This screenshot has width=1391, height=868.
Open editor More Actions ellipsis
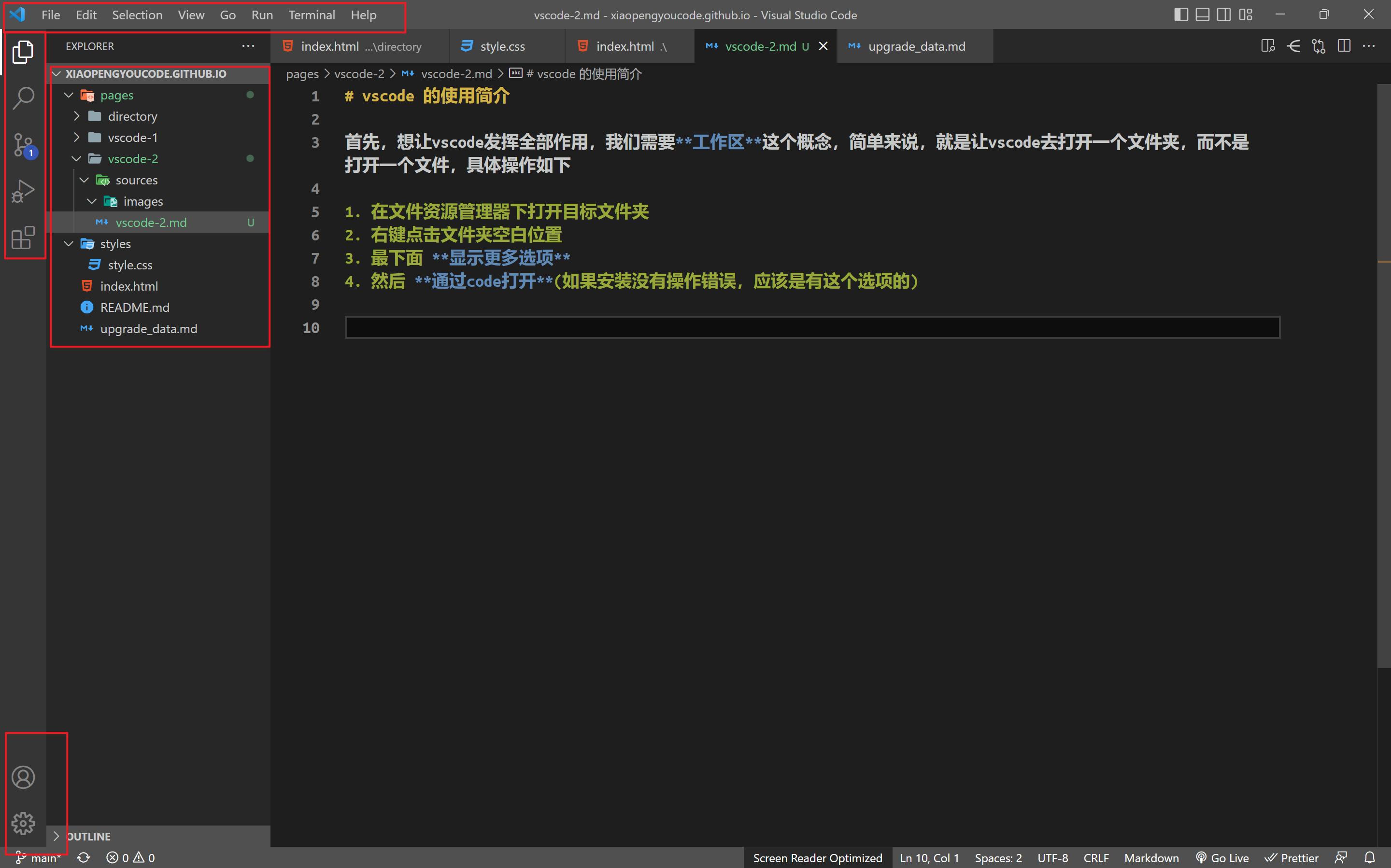pyautogui.click(x=1369, y=46)
